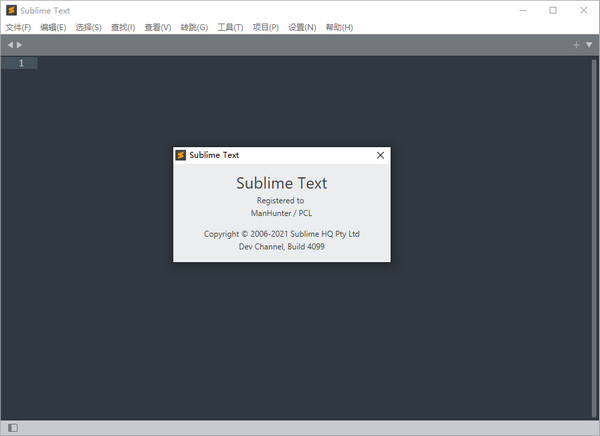Viewport: 600px width, 436px height.
Task: Open the 编辑(E) menu
Action: click(x=54, y=27)
